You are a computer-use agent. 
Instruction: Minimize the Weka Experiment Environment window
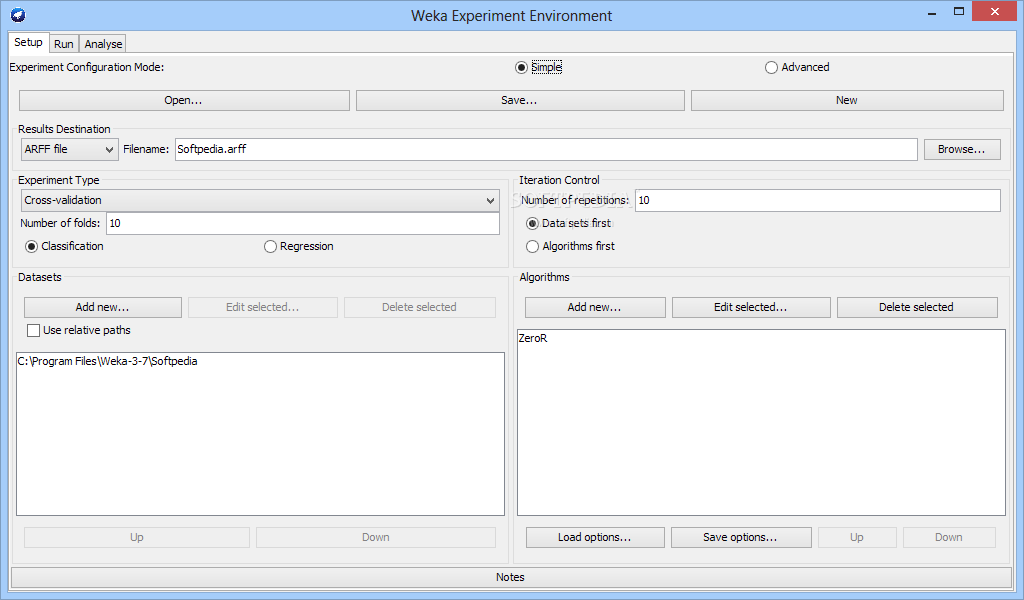(932, 12)
